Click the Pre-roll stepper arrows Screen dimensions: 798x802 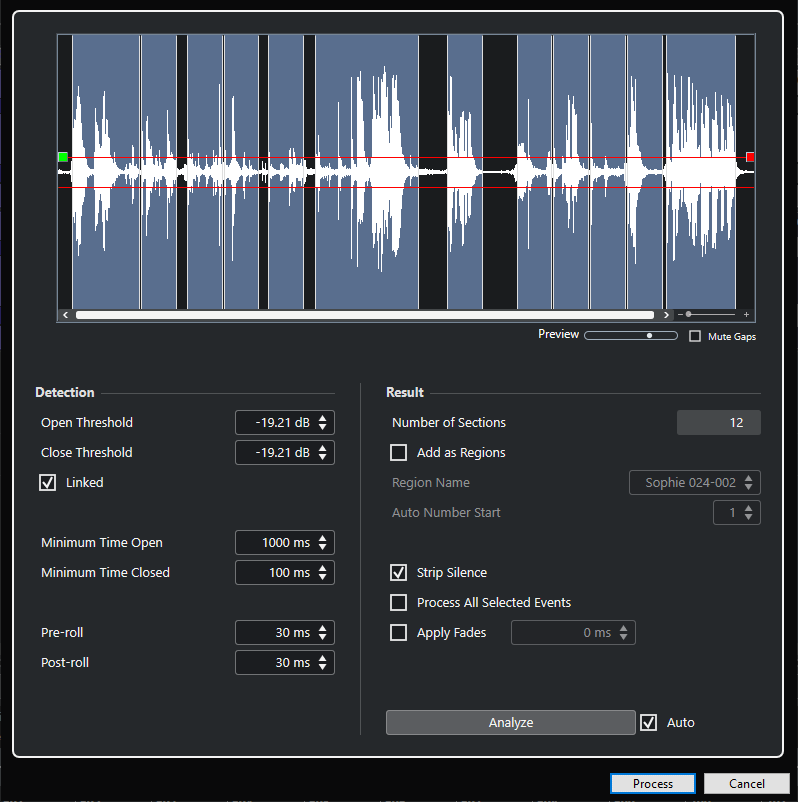click(x=322, y=633)
